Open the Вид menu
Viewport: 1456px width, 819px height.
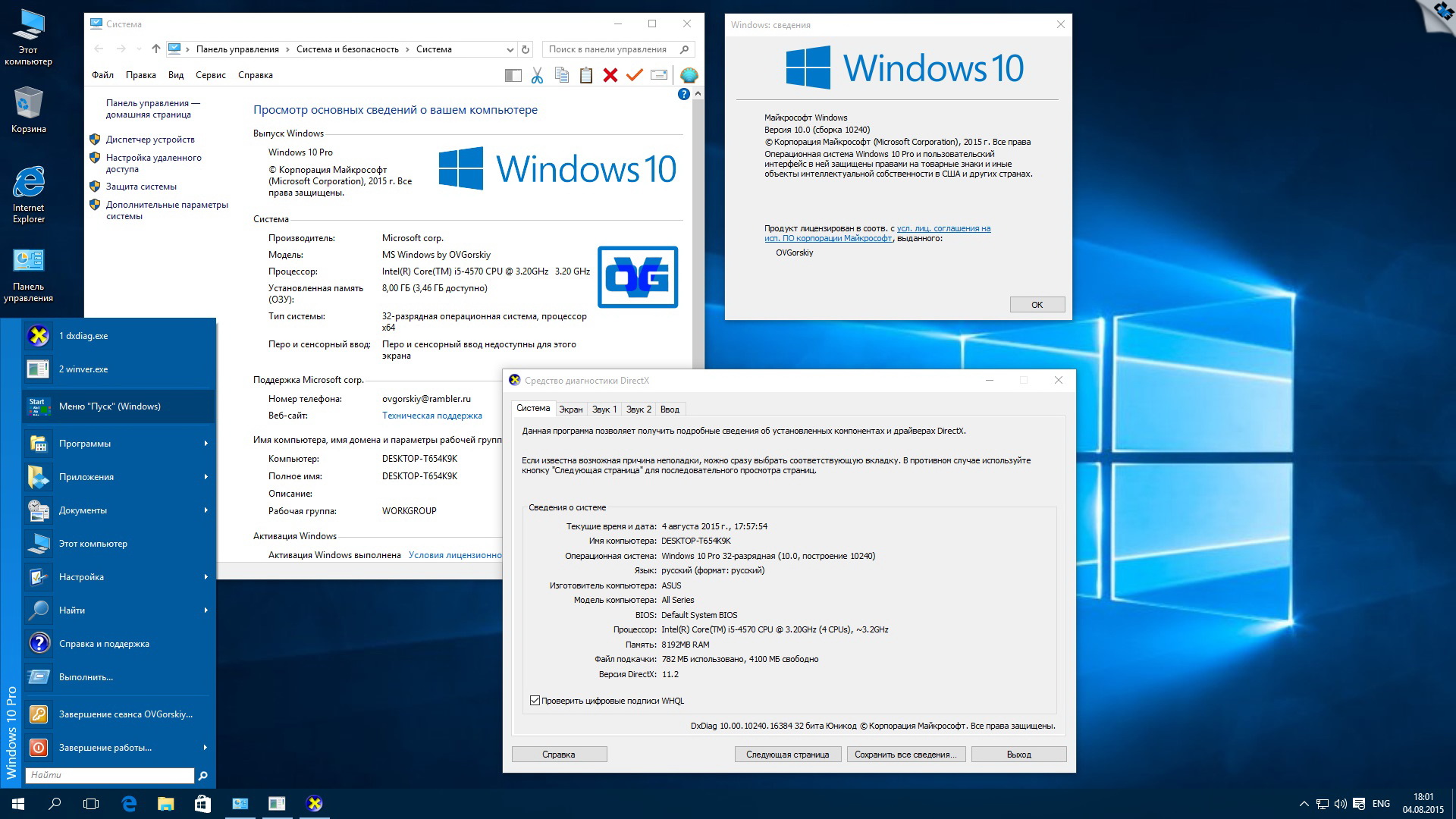[176, 75]
